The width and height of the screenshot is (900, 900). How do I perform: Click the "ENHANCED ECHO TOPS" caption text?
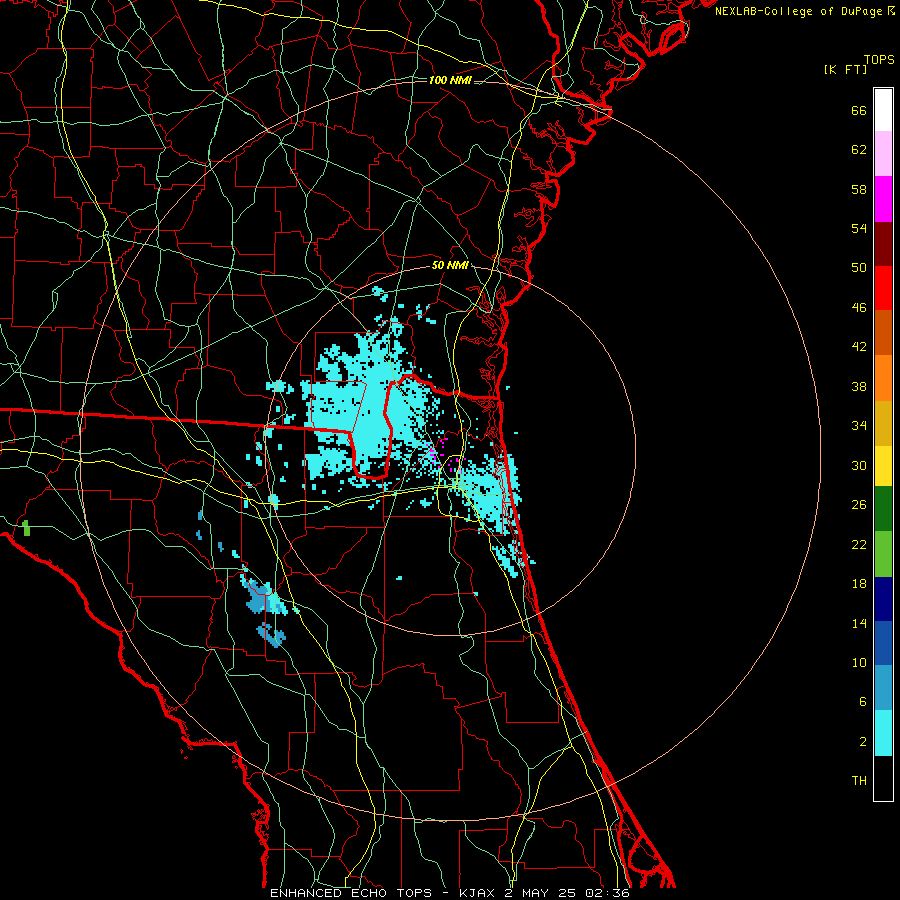[x=351, y=893]
